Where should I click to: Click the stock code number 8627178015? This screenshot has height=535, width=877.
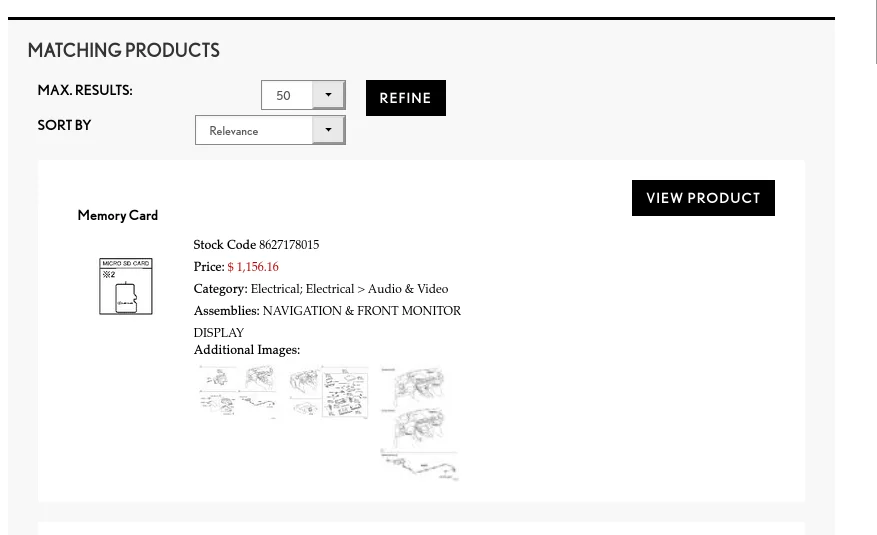289,245
